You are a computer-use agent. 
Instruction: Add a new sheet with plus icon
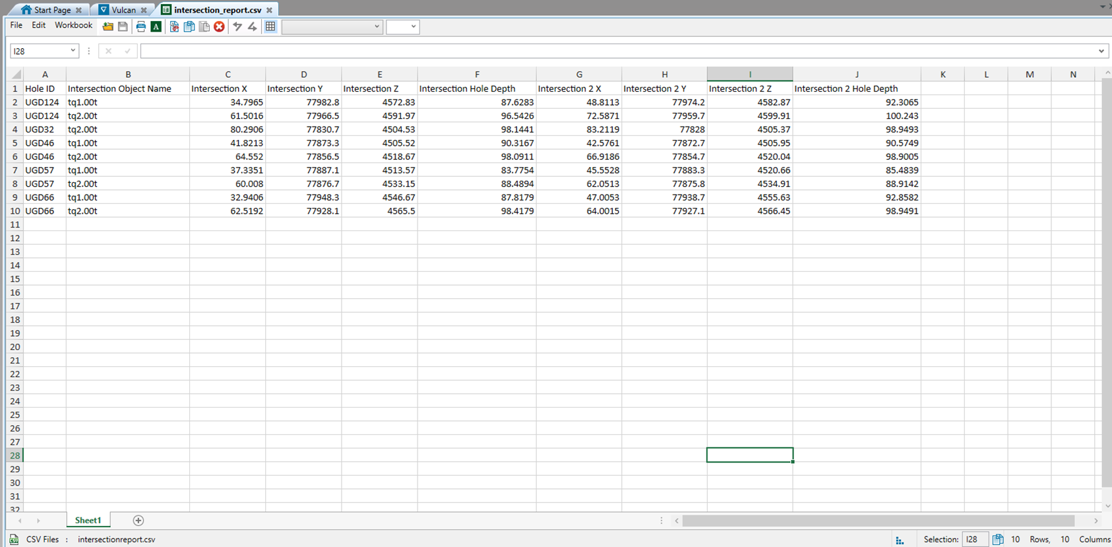pyautogui.click(x=138, y=520)
